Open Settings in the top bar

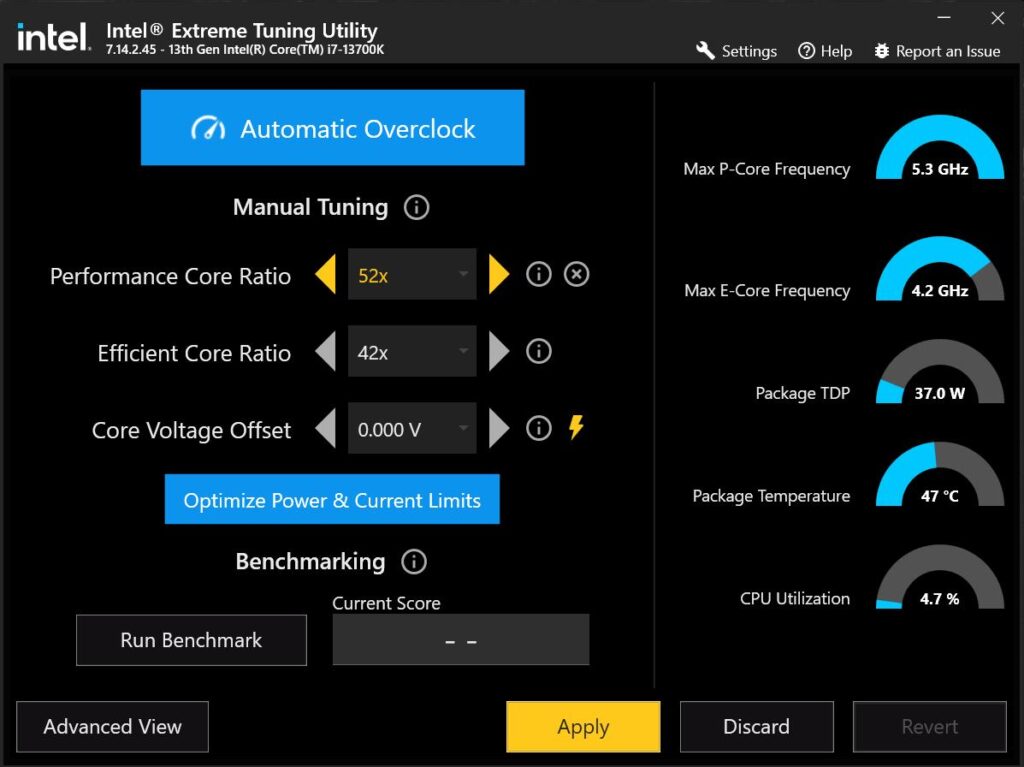point(737,51)
